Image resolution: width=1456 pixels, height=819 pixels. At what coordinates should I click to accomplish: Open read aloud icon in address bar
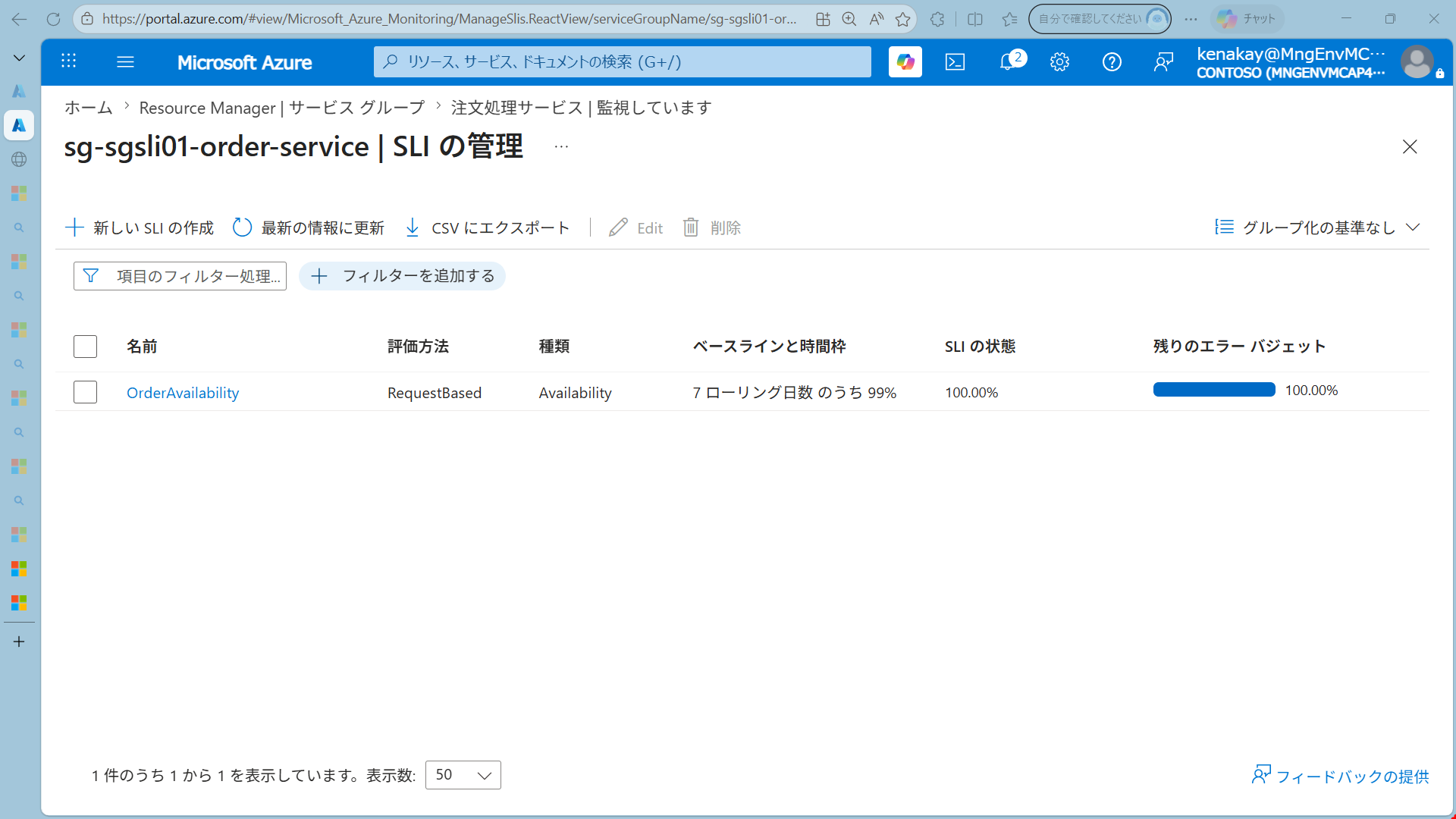tap(876, 19)
